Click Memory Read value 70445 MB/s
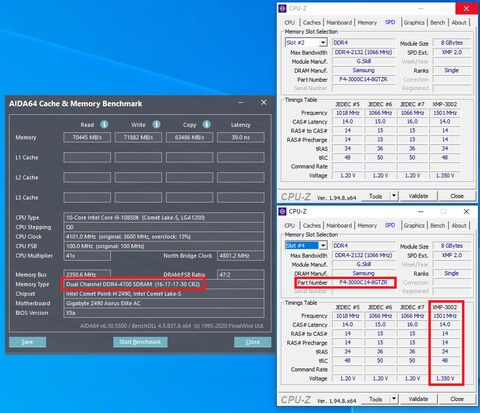Image resolution: width=480 pixels, height=413 pixels. 87,137
